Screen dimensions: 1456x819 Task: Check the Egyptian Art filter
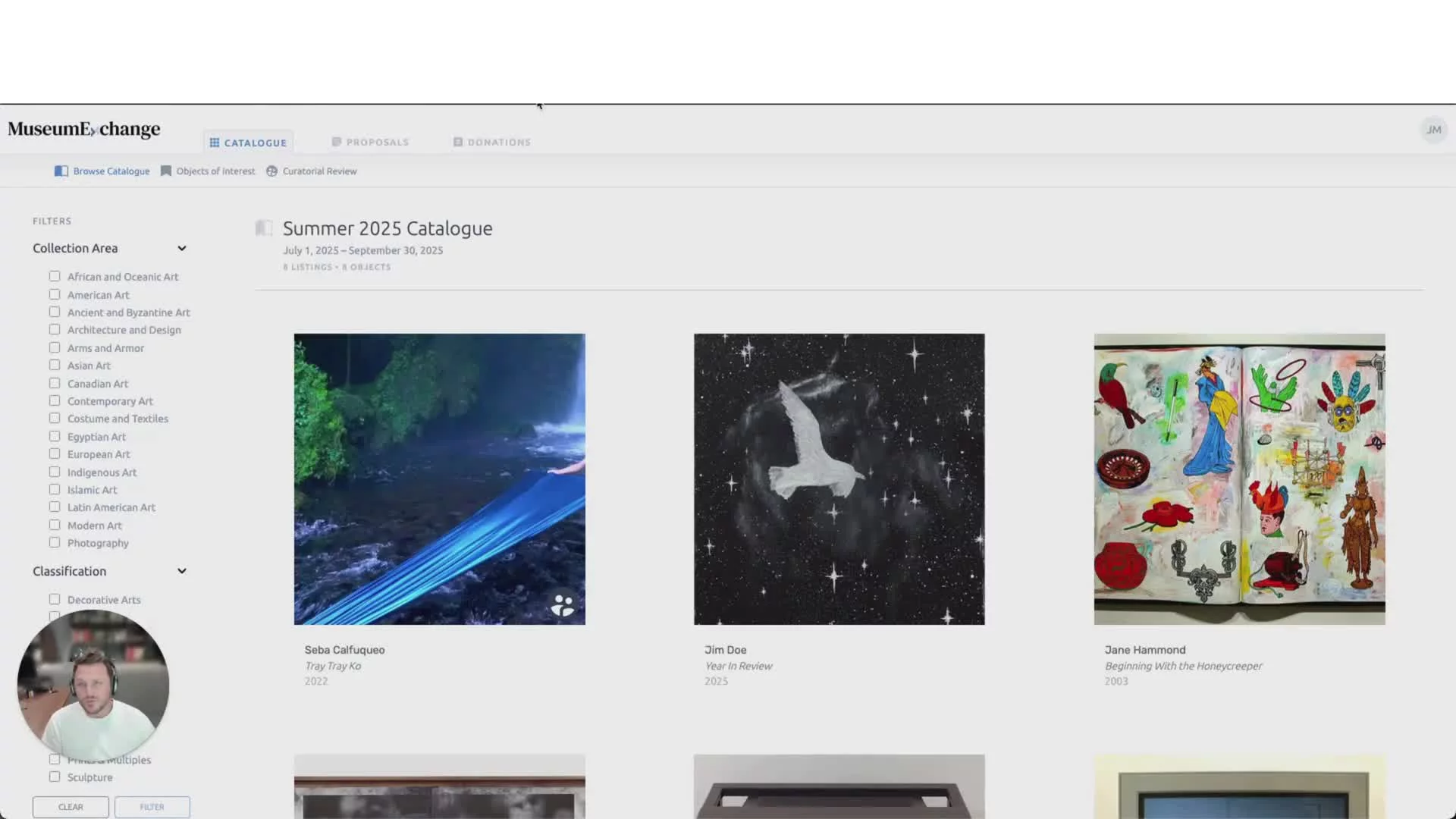tap(55, 437)
